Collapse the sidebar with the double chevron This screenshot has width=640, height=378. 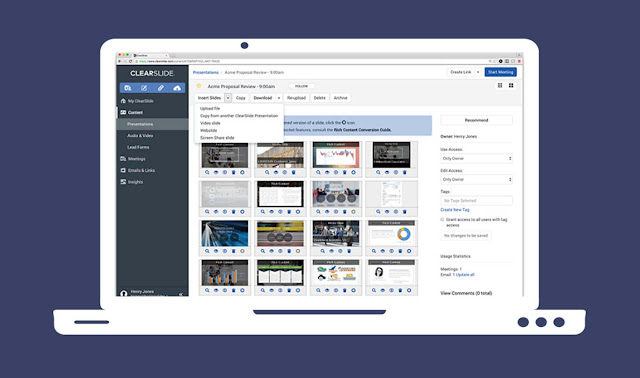pyautogui.click(x=181, y=294)
